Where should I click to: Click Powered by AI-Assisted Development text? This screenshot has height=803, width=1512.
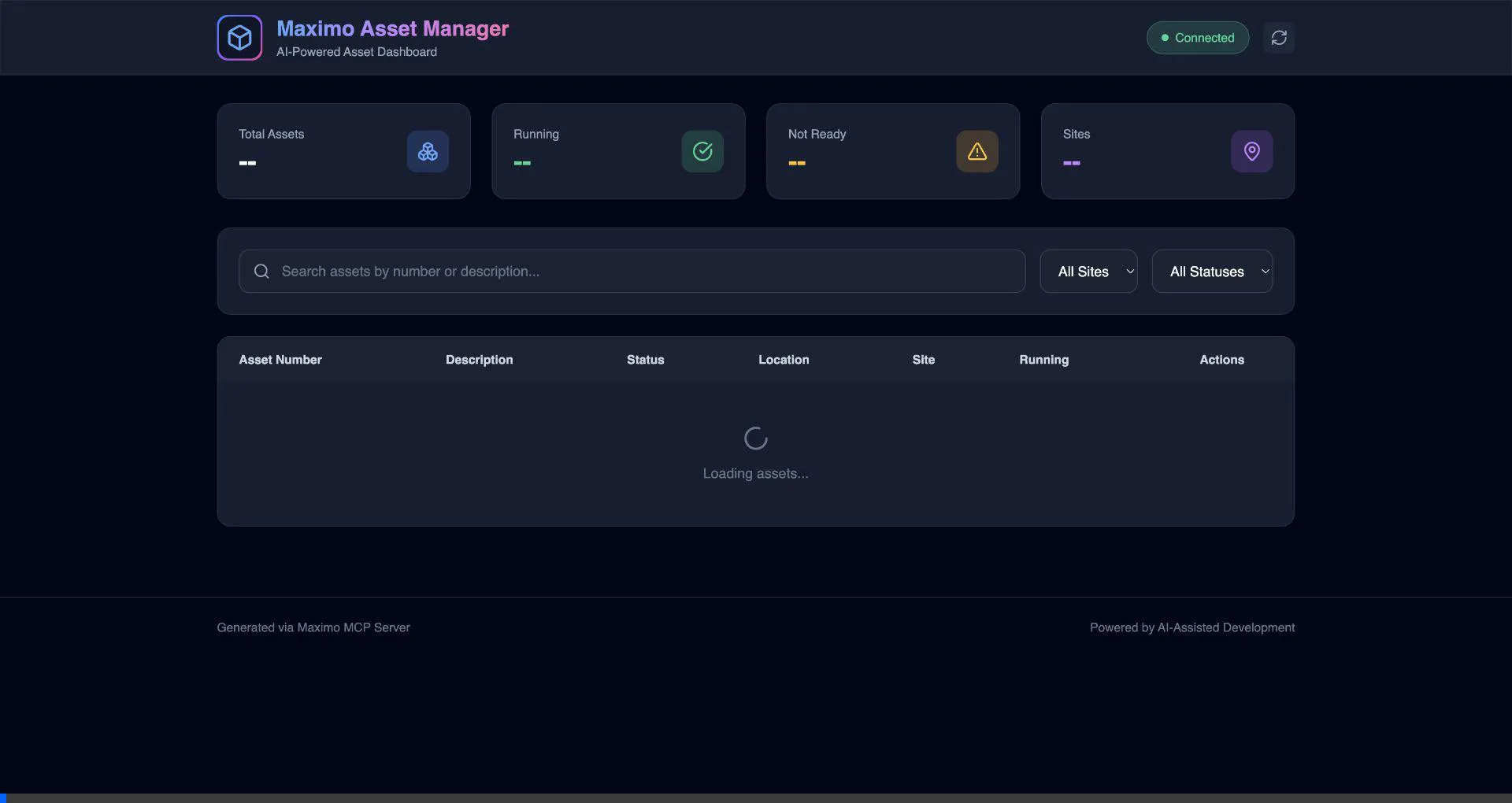[x=1192, y=627]
